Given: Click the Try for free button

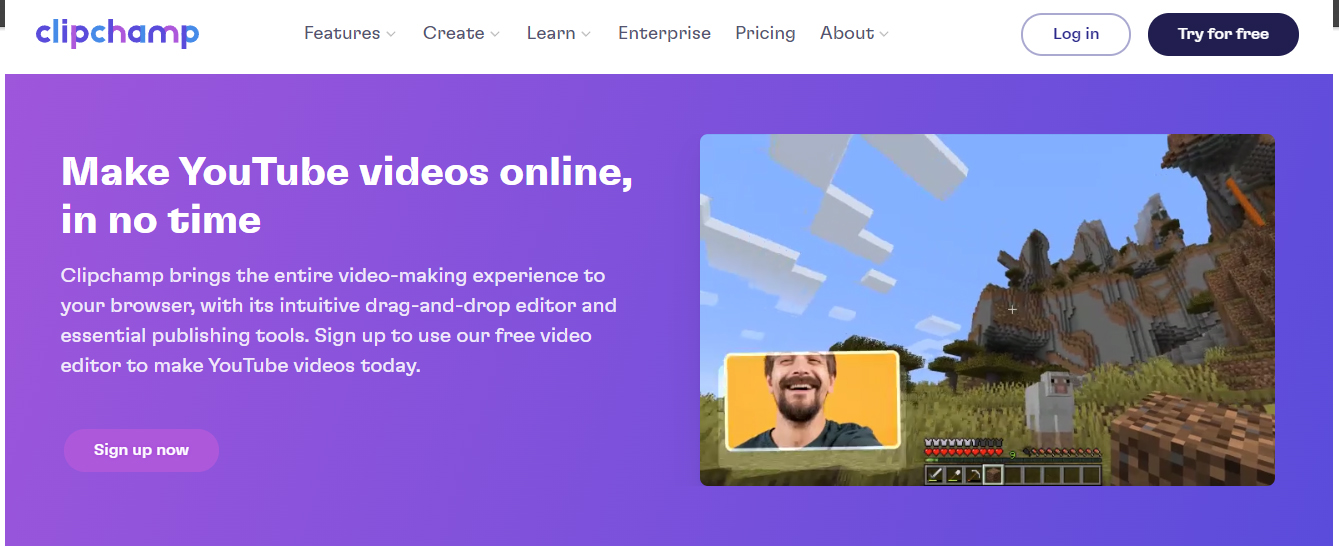Looking at the screenshot, I should point(1223,34).
